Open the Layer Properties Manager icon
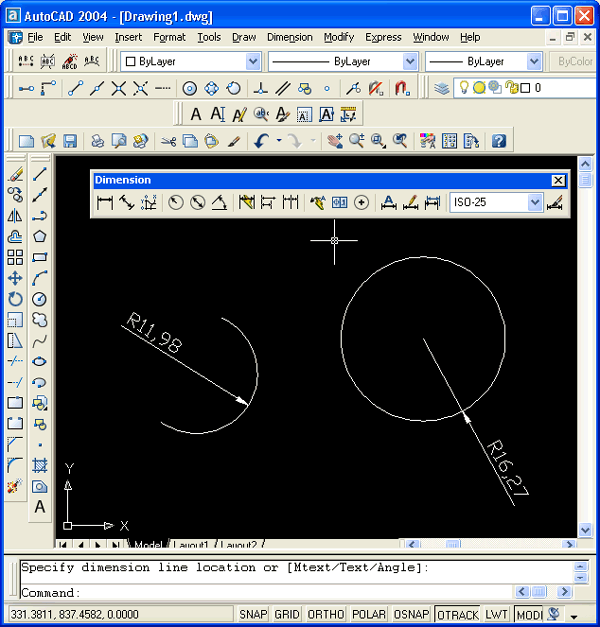 tap(442, 88)
